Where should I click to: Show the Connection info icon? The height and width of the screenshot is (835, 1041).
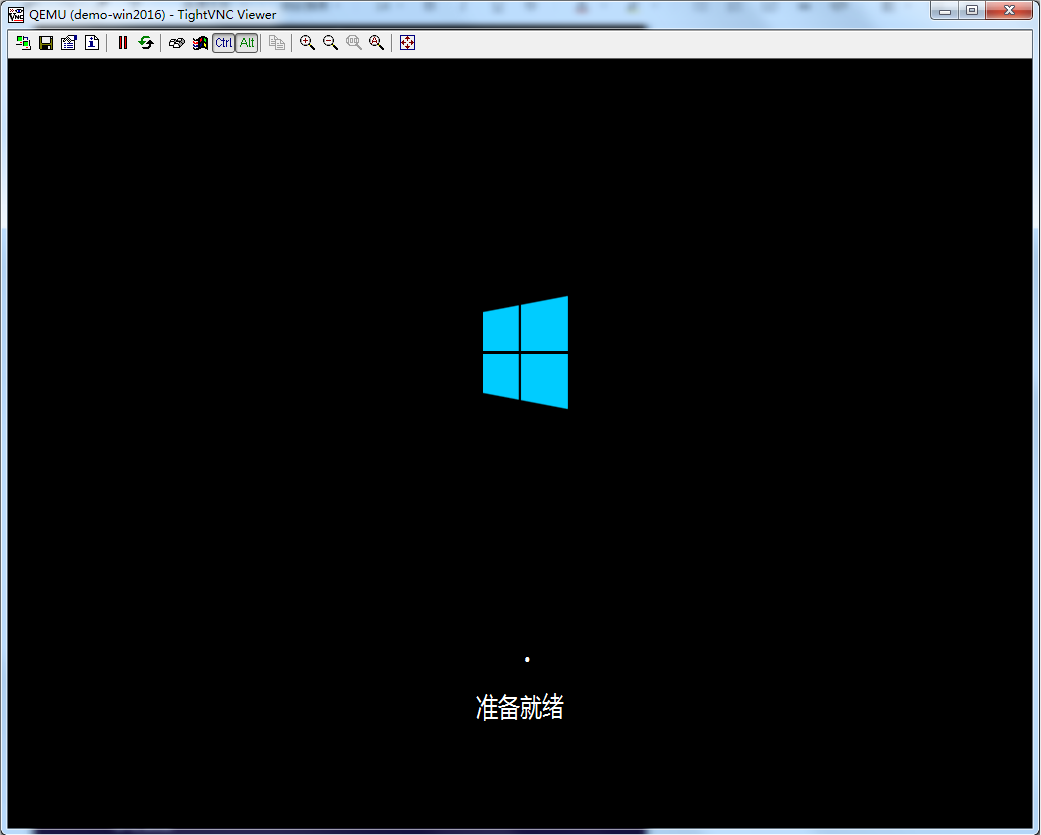pos(92,43)
